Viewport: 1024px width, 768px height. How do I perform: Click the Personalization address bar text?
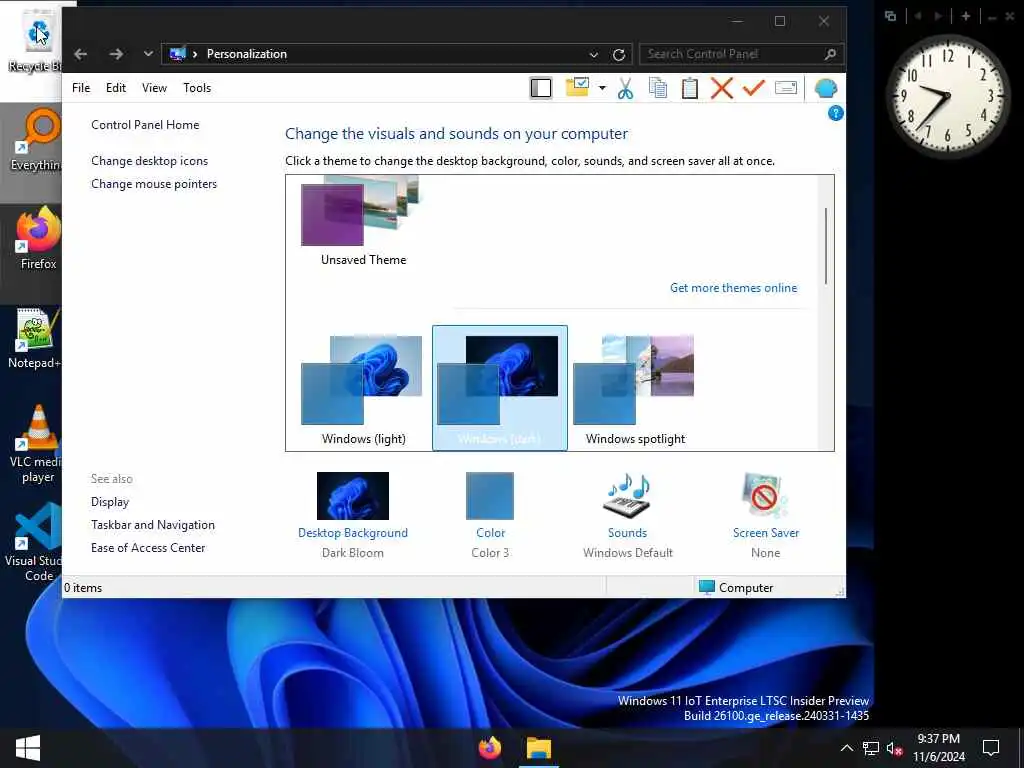click(x=247, y=54)
